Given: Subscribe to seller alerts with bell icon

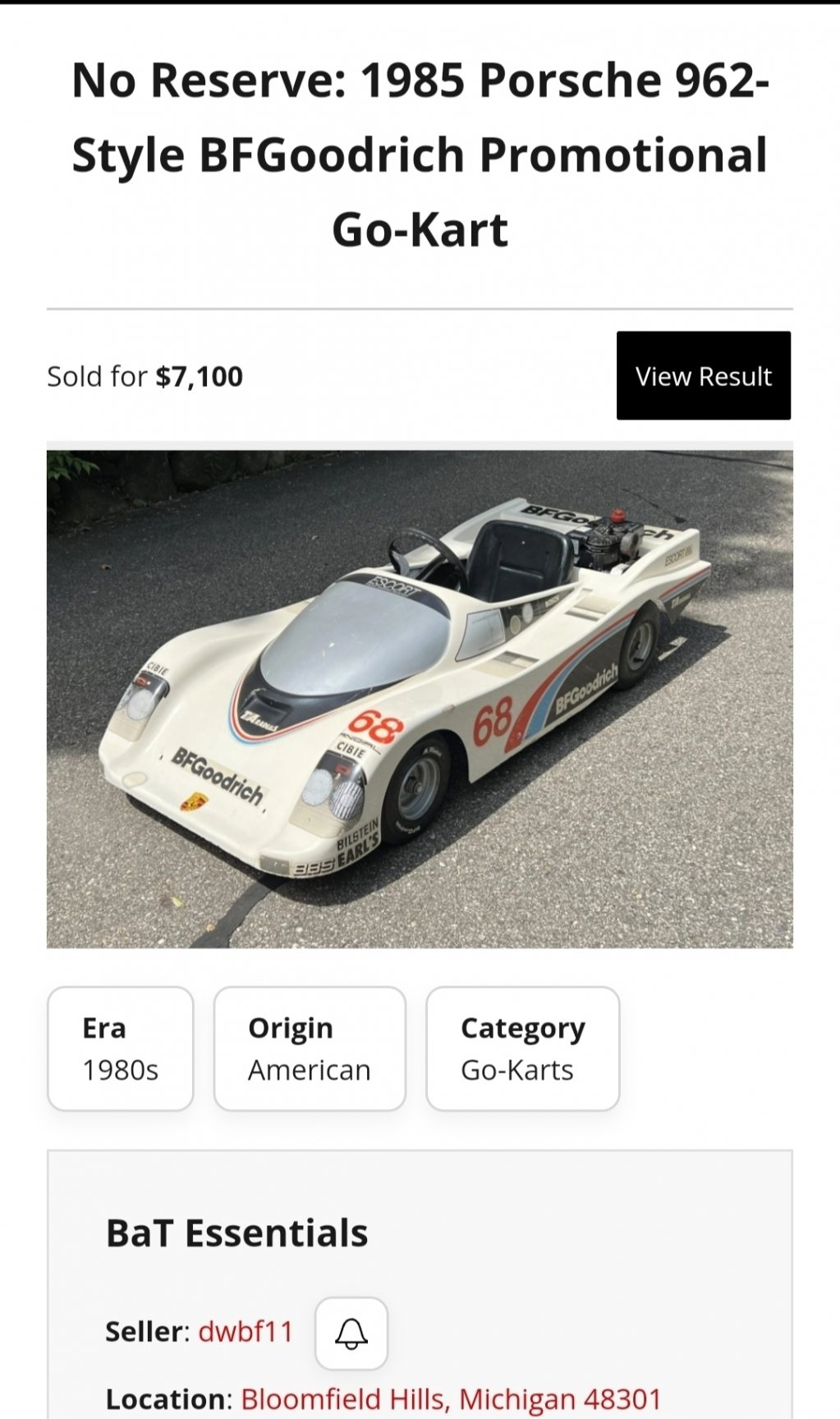Looking at the screenshot, I should (351, 1333).
